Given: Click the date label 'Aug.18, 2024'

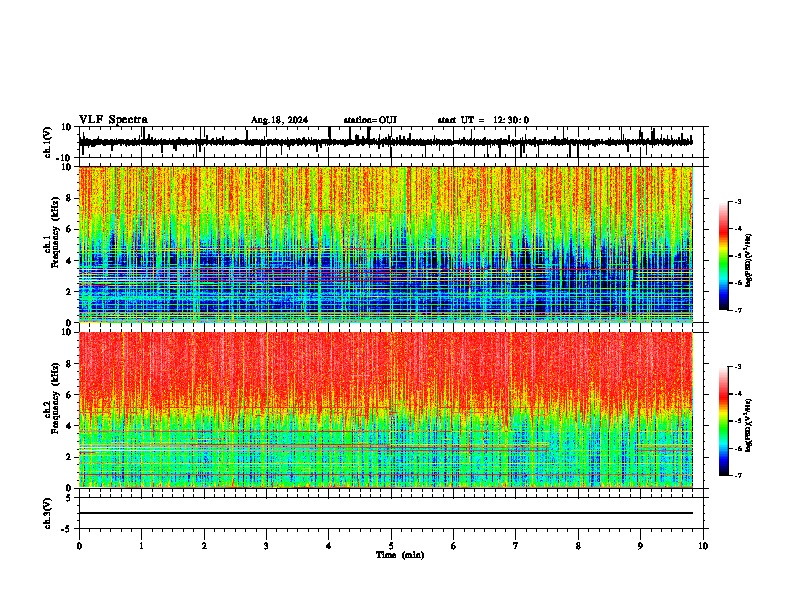Looking at the screenshot, I should tap(279, 120).
